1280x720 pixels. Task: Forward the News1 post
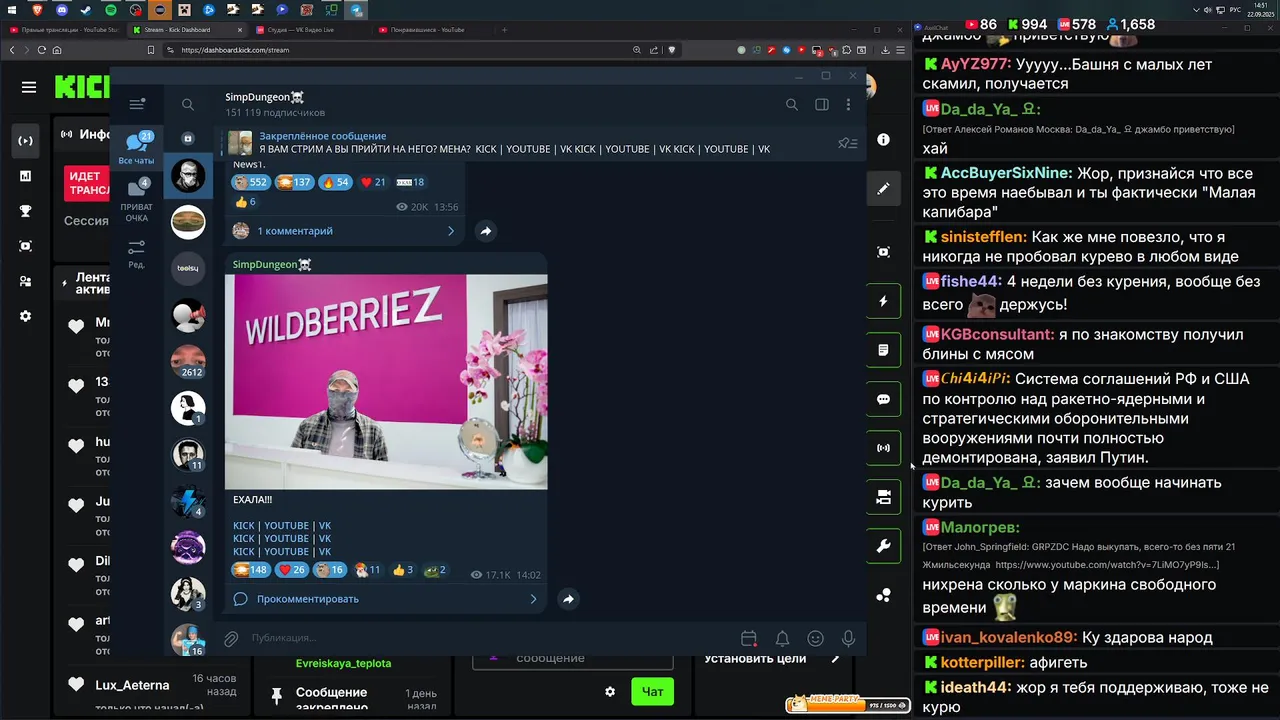point(485,231)
